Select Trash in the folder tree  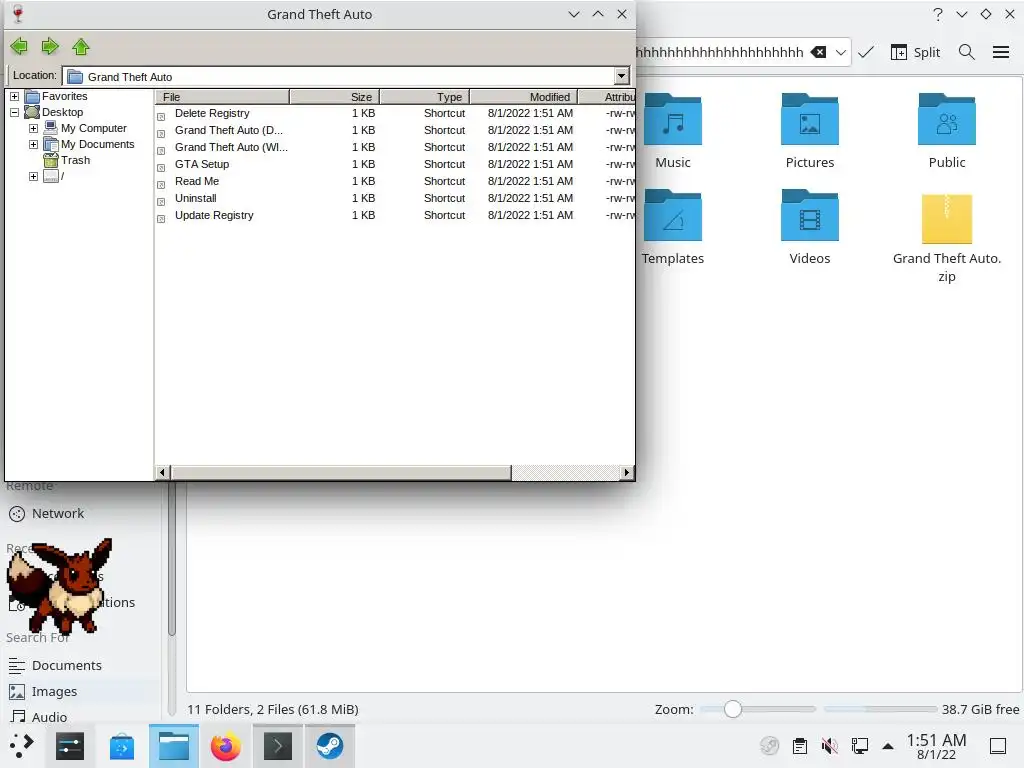click(x=75, y=160)
